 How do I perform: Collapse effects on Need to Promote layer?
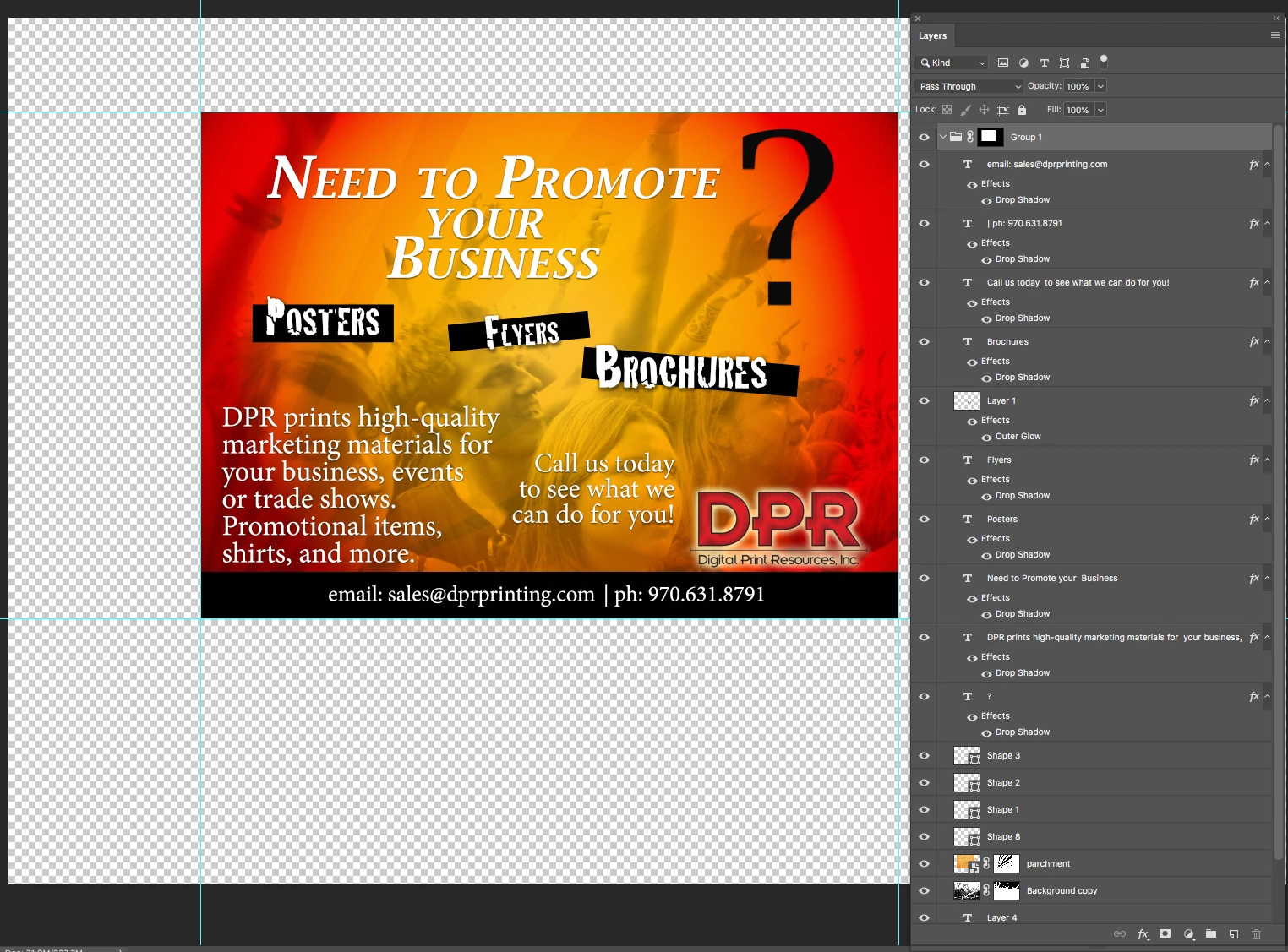[x=1267, y=578]
